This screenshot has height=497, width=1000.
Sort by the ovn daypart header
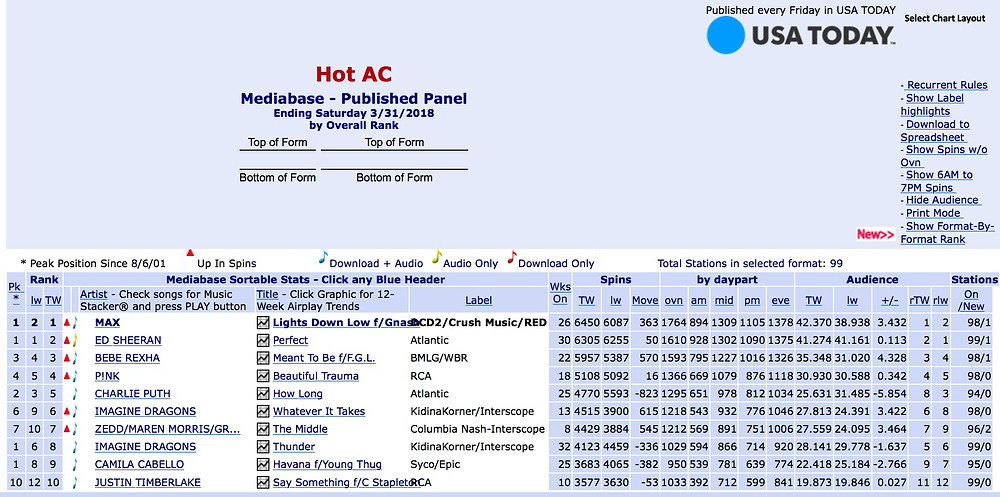(x=673, y=300)
